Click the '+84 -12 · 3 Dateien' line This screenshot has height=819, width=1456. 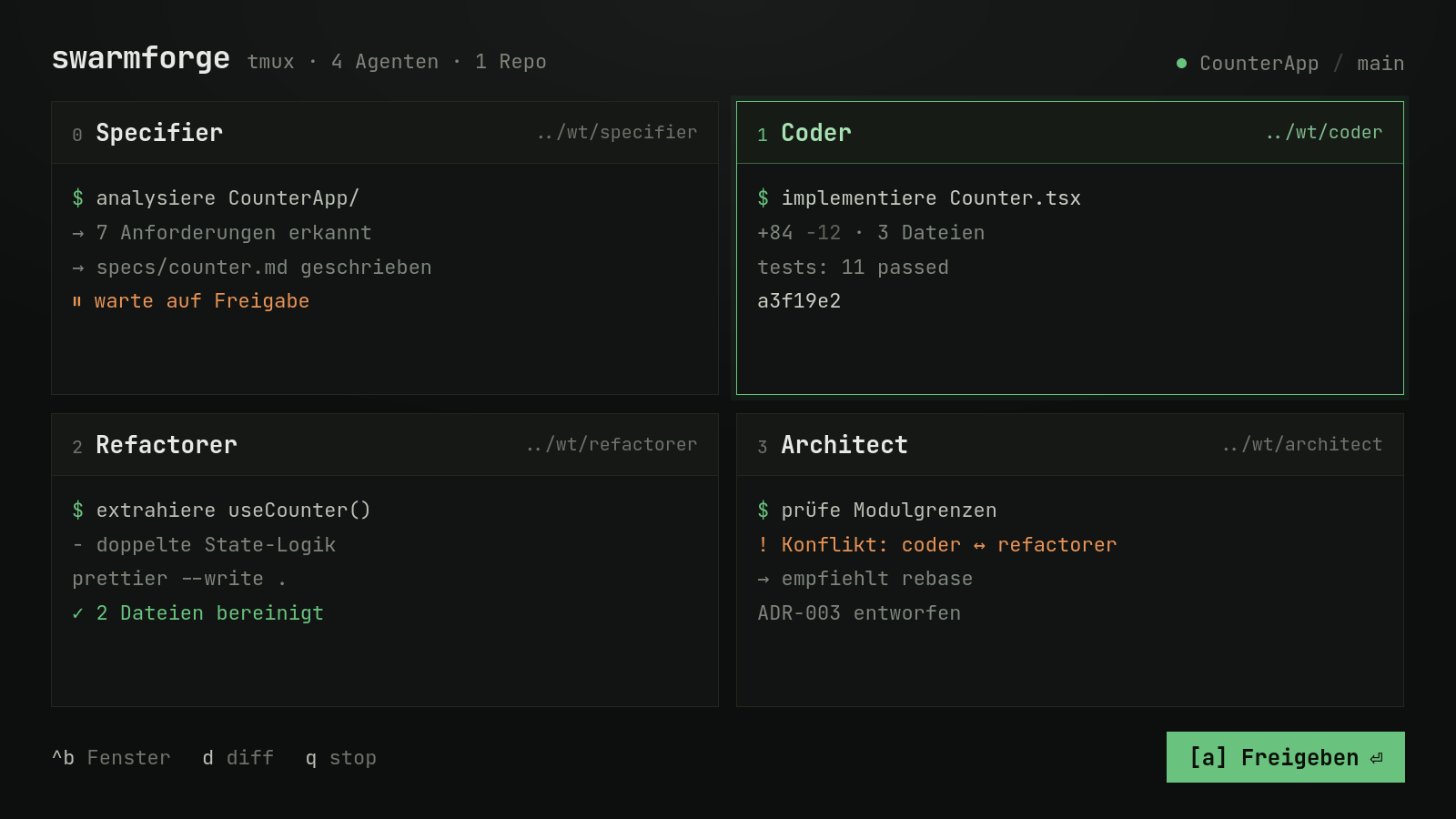871,233
